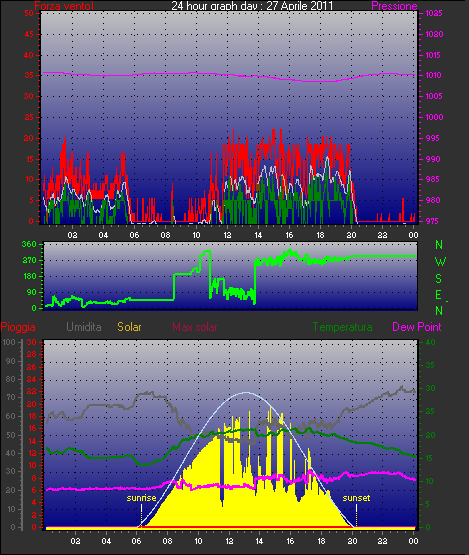469x555 pixels.
Task: Click red rain axis value 16
Action: pos(32,428)
